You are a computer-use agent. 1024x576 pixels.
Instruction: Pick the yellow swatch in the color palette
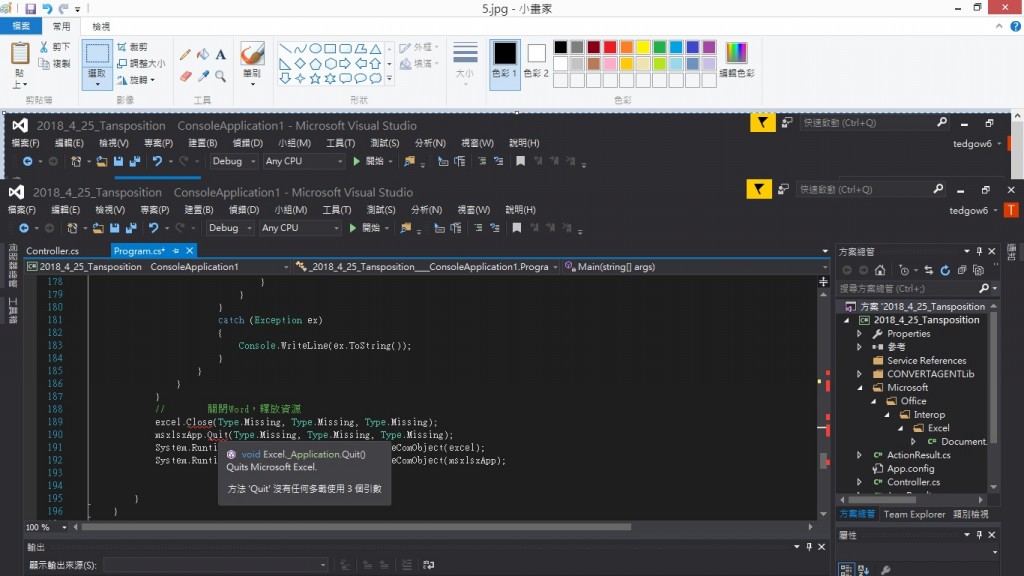click(x=643, y=47)
